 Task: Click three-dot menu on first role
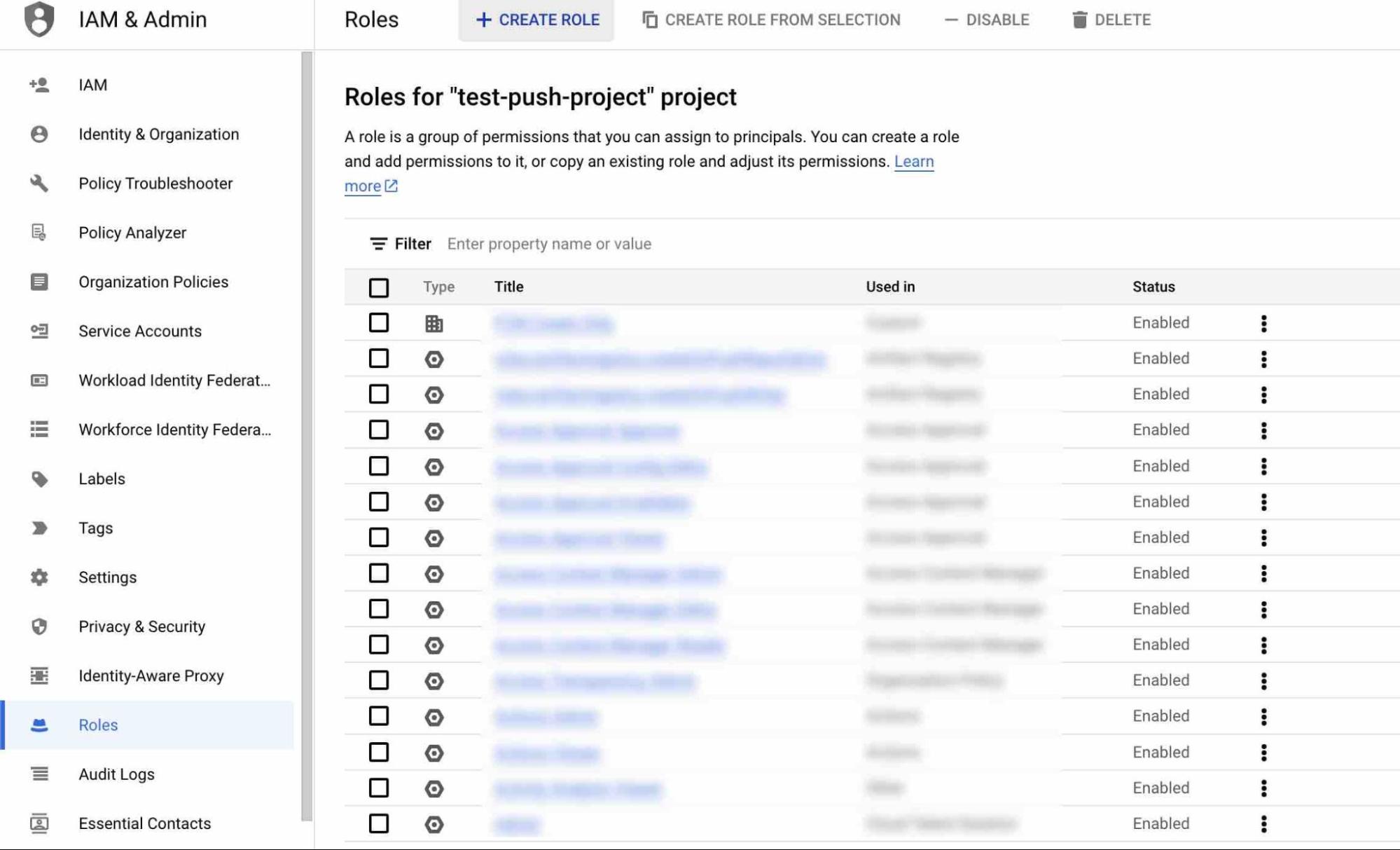1264,323
